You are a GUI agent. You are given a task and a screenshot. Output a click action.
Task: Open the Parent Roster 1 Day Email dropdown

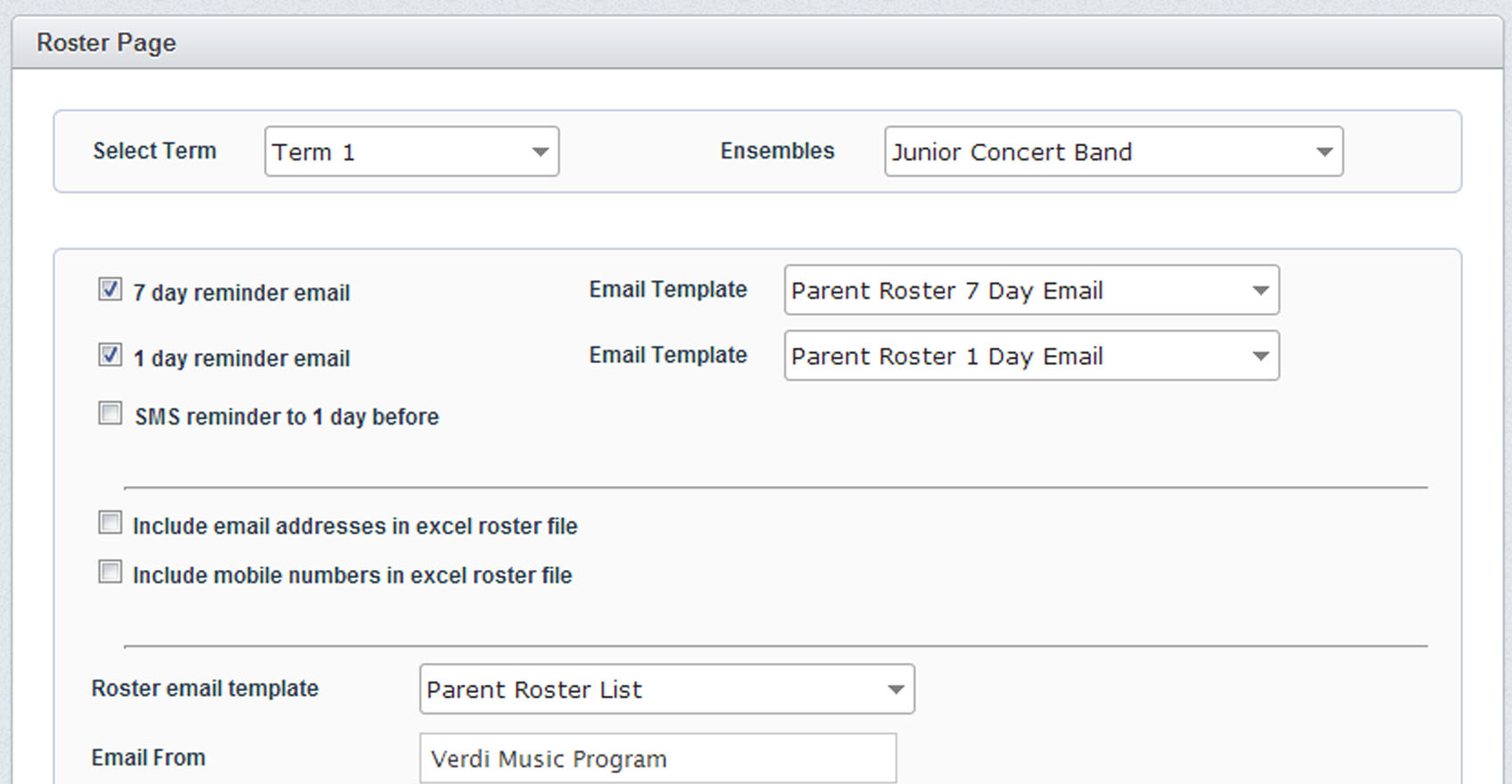(1030, 356)
